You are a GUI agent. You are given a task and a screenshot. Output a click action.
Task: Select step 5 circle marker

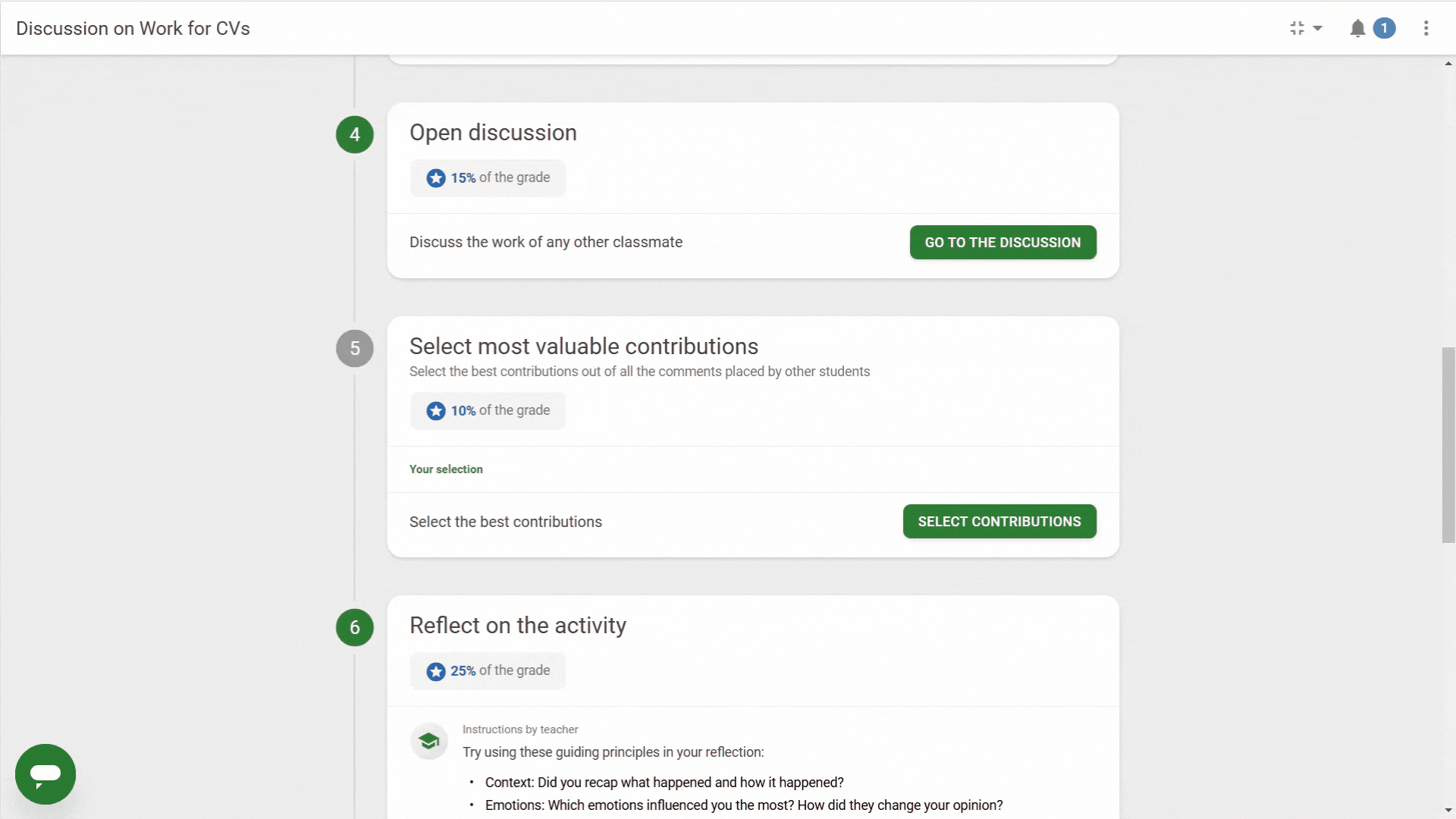tap(355, 348)
